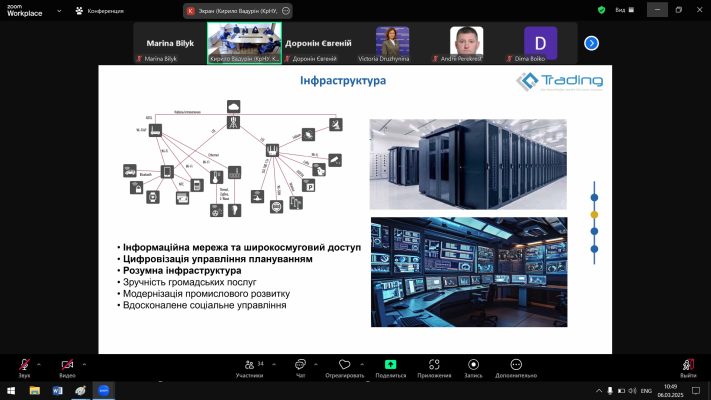The image size is (711, 400).
Task: Open reactions with Отреагировать heart icon
Action: (345, 368)
